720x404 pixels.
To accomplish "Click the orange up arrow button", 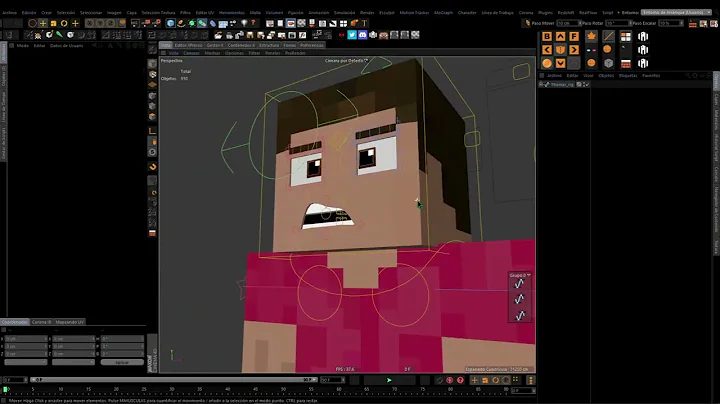I will tap(561, 36).
